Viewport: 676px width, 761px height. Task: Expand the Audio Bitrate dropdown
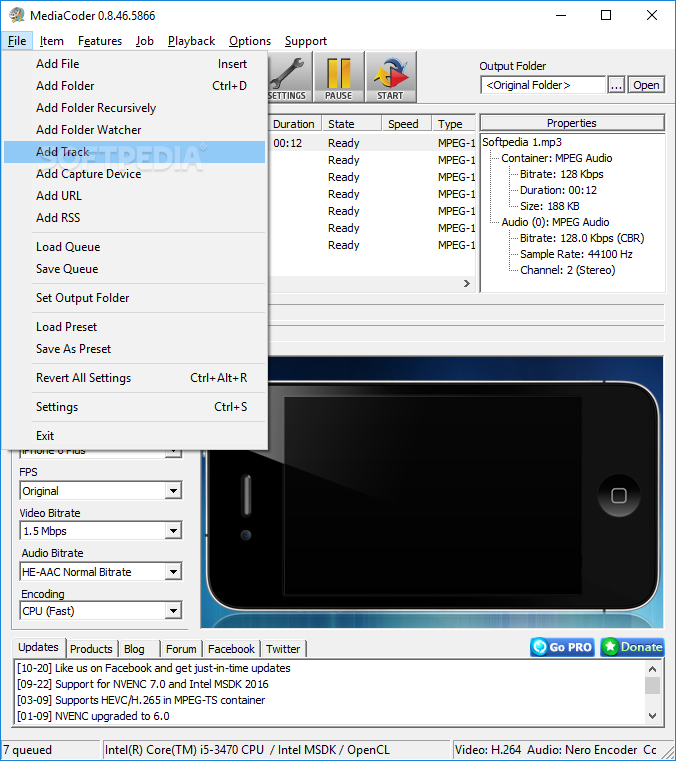tap(173, 572)
